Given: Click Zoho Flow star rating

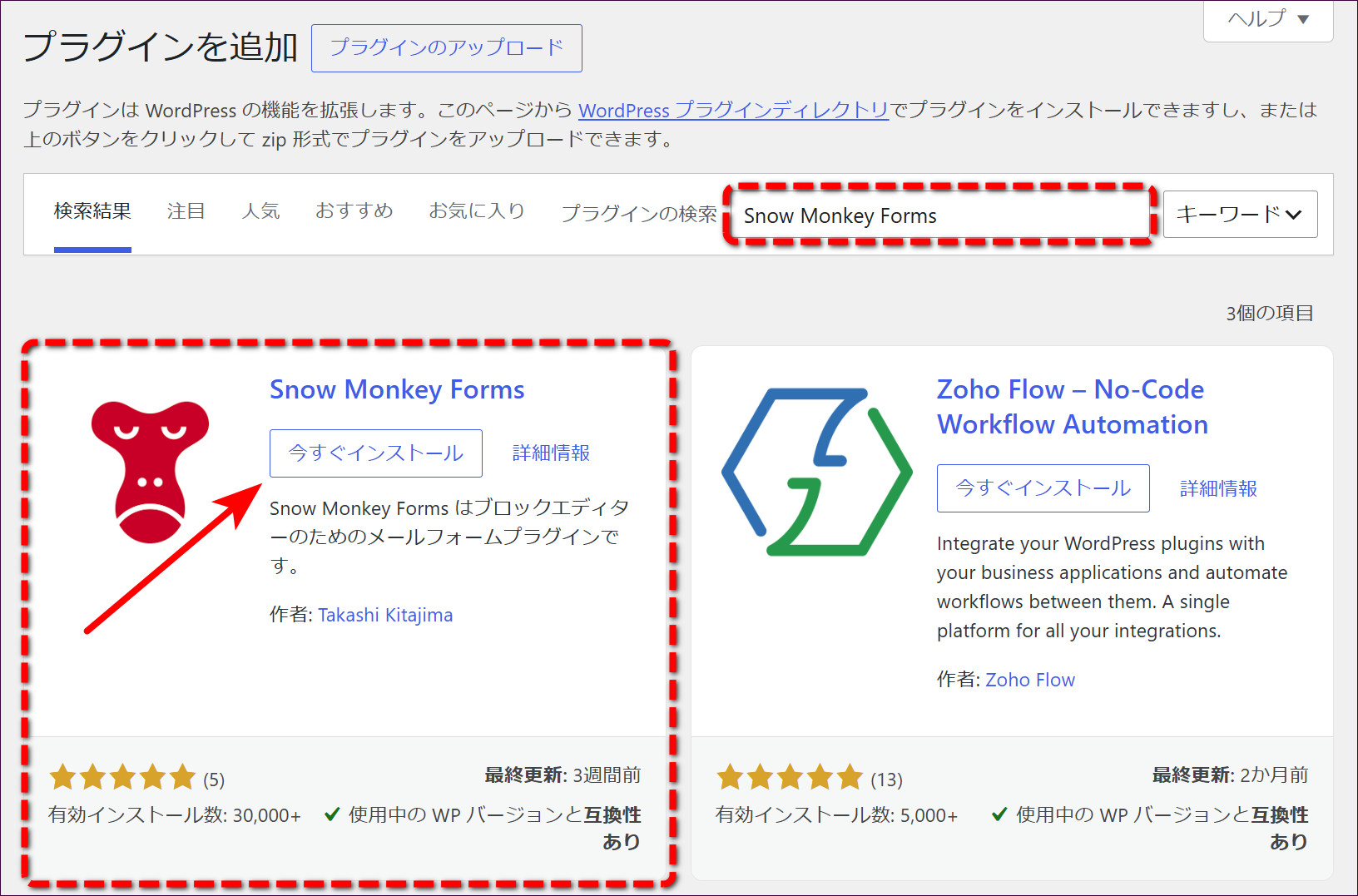Looking at the screenshot, I should click(x=790, y=778).
